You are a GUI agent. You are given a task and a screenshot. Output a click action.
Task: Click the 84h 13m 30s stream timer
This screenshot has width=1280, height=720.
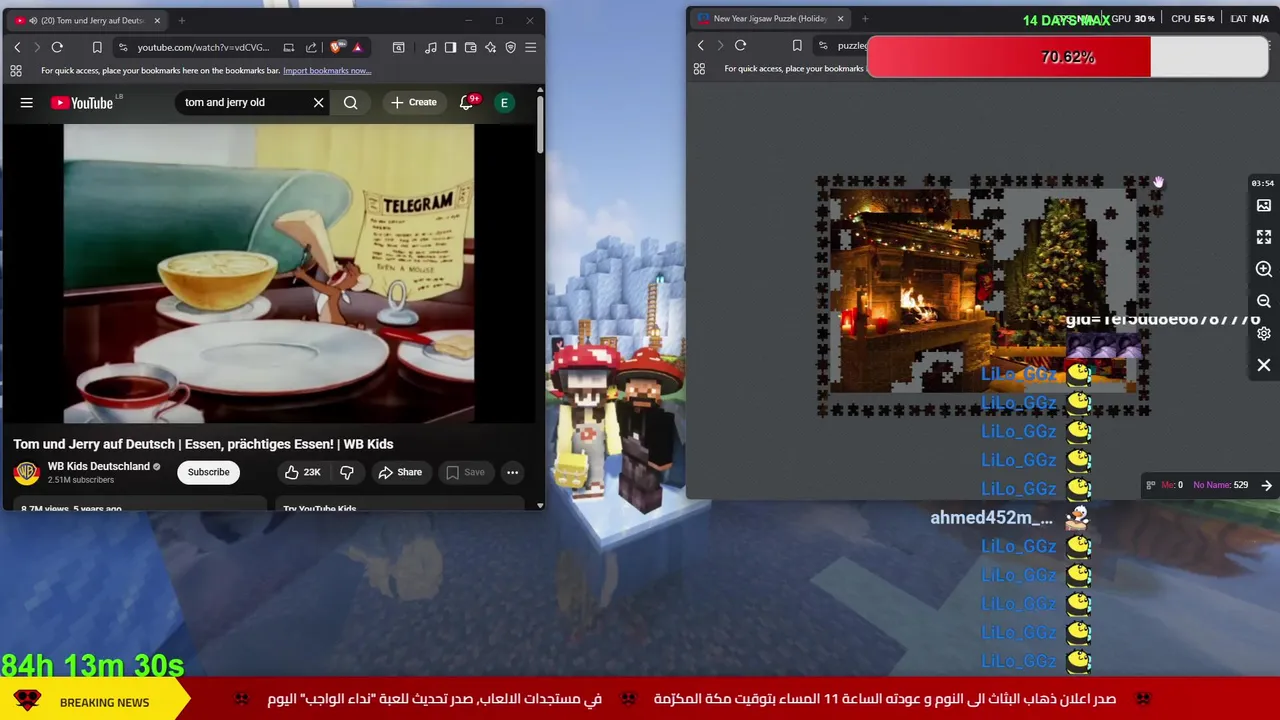coord(92,665)
